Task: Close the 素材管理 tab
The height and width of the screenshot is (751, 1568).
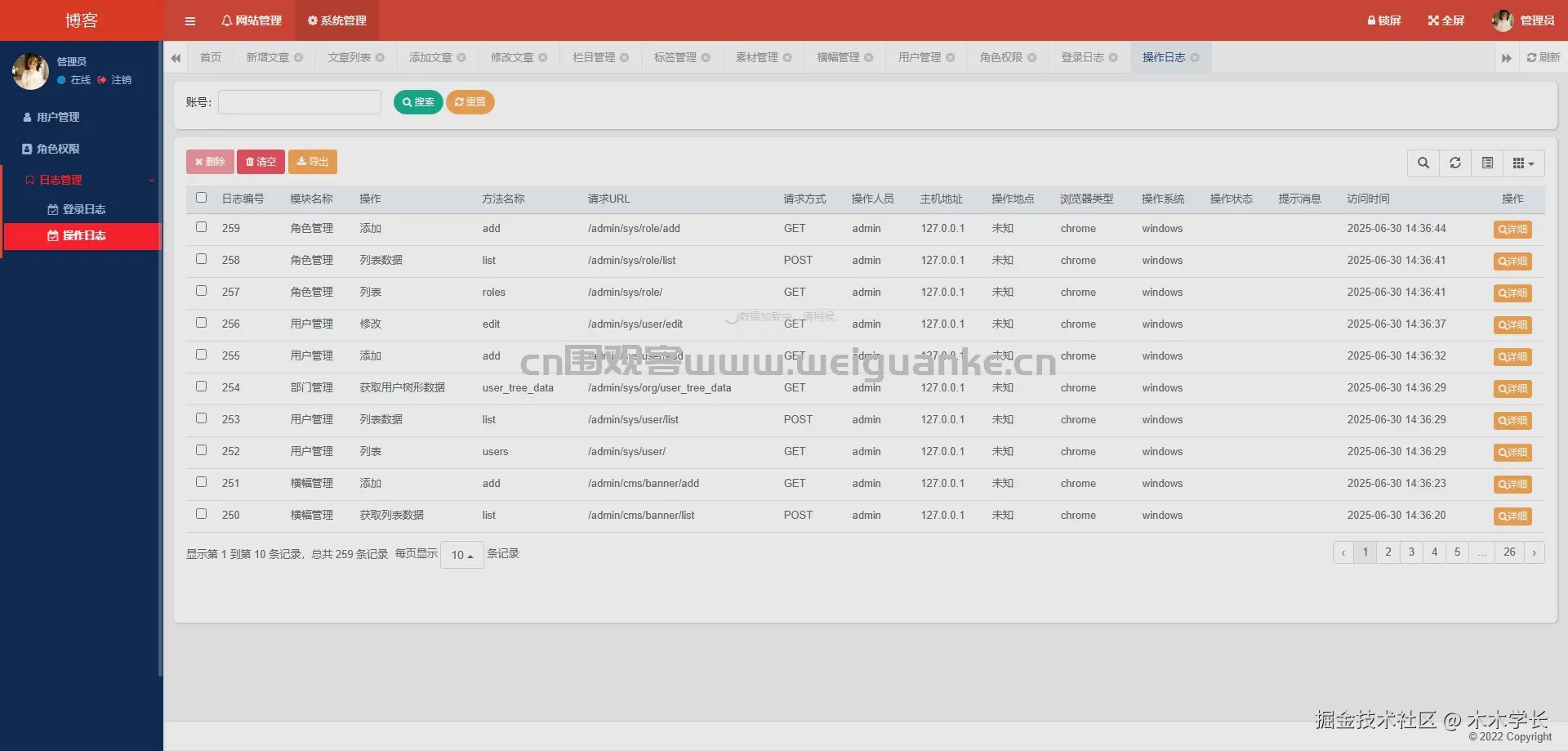Action: click(x=787, y=58)
